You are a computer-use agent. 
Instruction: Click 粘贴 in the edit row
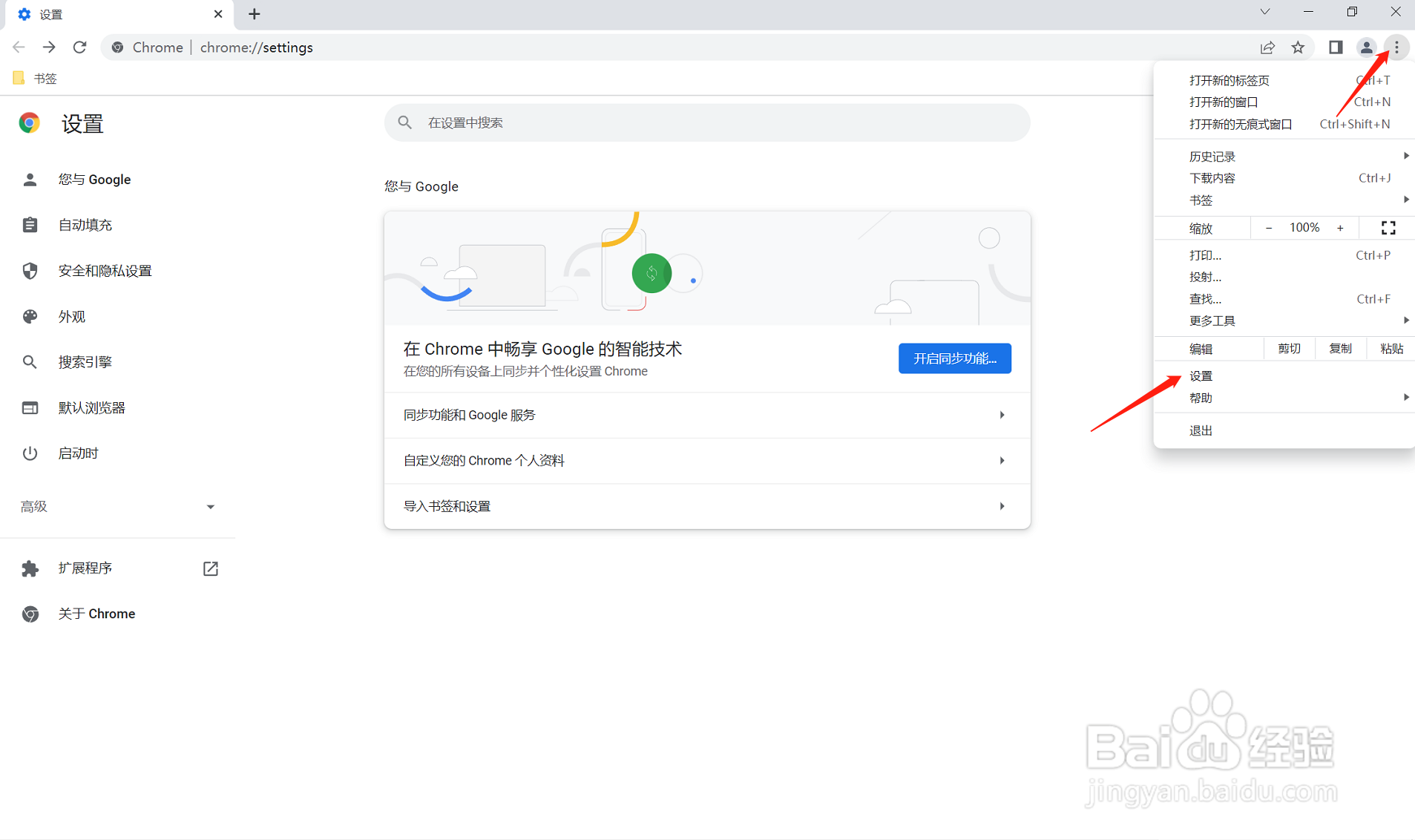(x=1391, y=349)
